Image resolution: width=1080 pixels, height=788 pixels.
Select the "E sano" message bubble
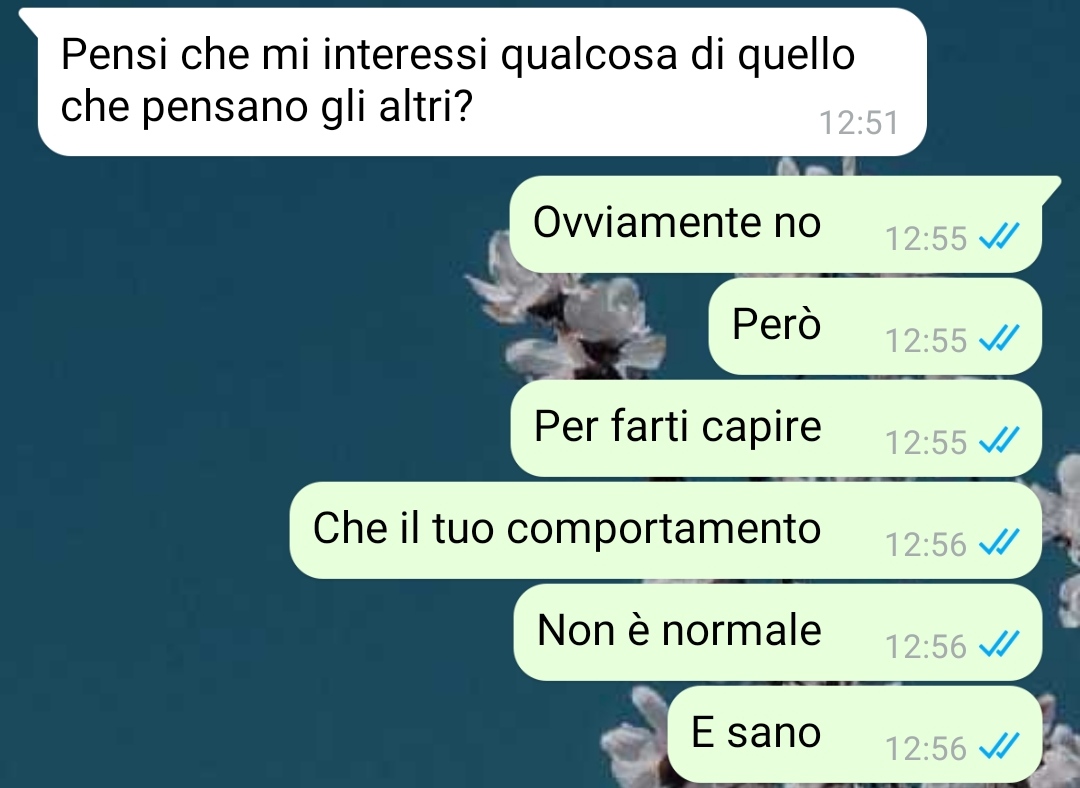tap(855, 734)
